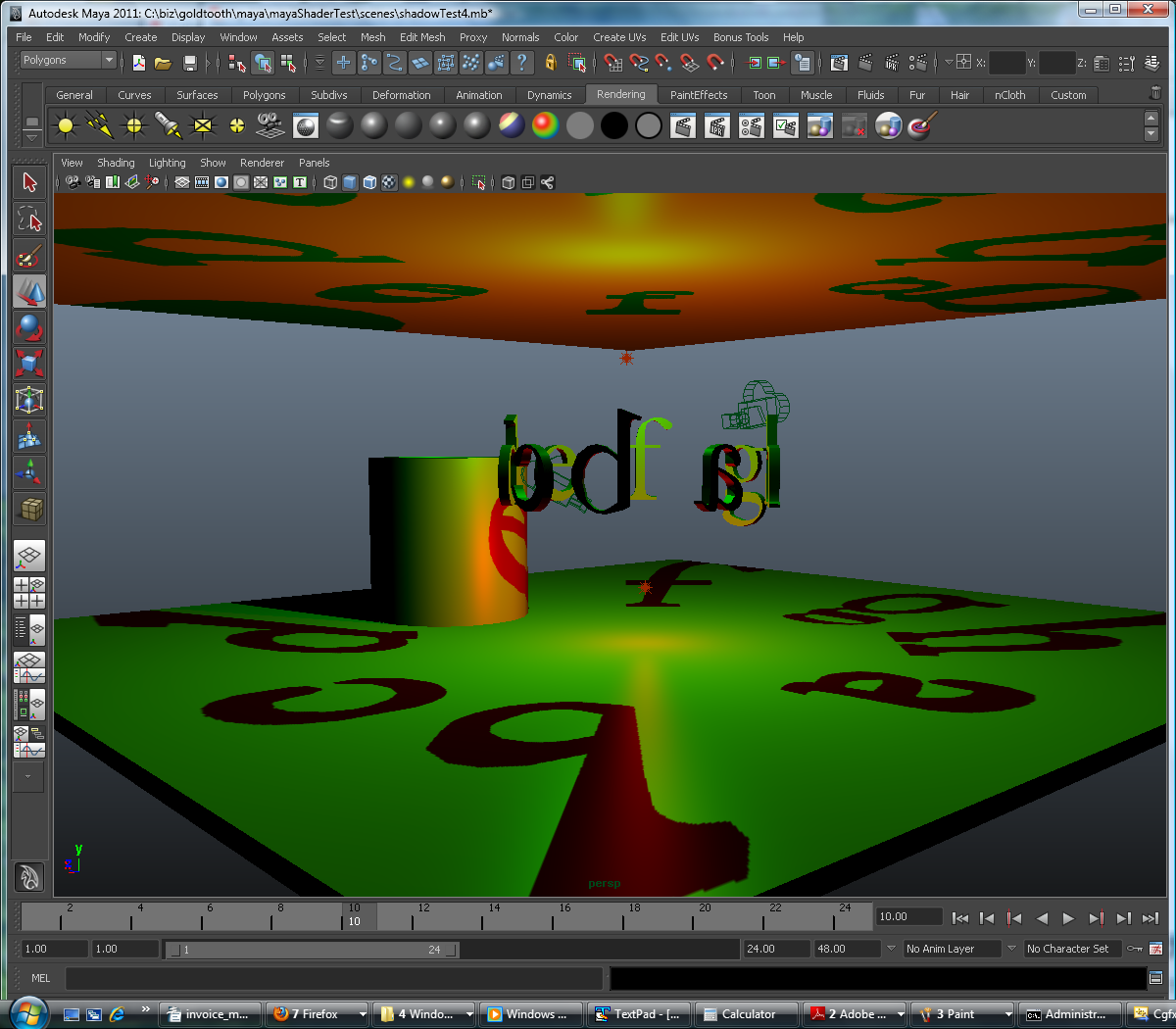
Task: Open Render Settings from status line
Action: pyautogui.click(x=918, y=63)
